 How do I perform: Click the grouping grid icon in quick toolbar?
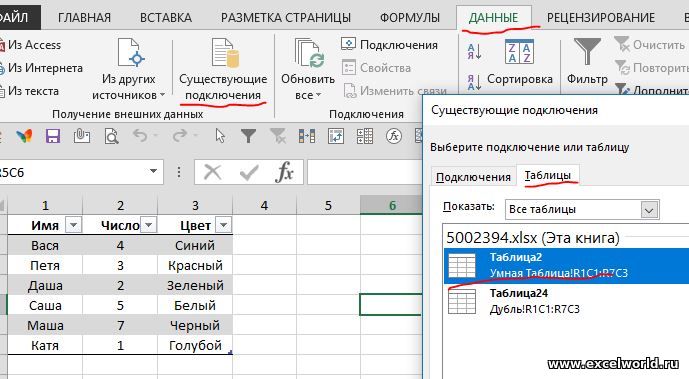[365, 136]
